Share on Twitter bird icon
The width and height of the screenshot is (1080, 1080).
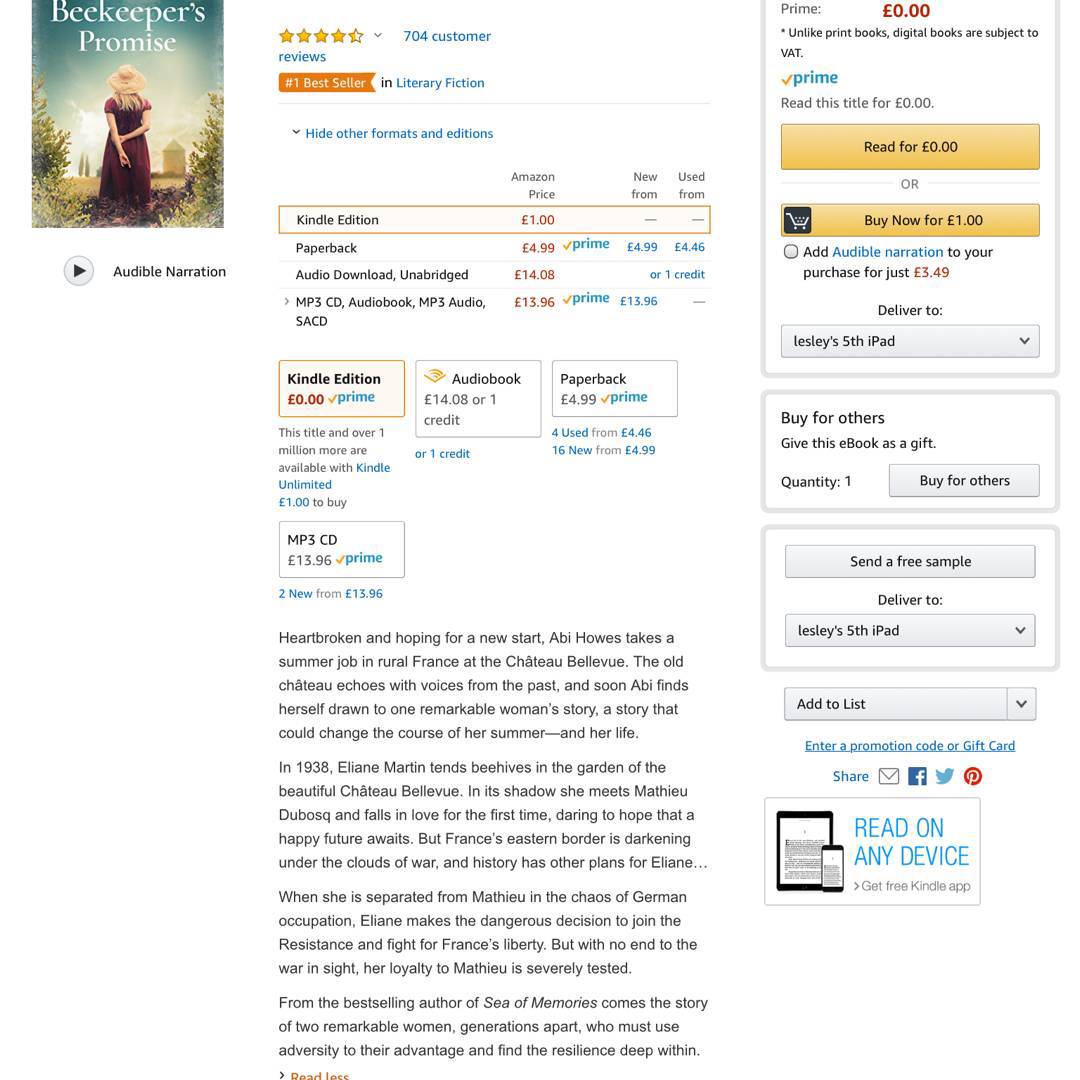tap(944, 776)
